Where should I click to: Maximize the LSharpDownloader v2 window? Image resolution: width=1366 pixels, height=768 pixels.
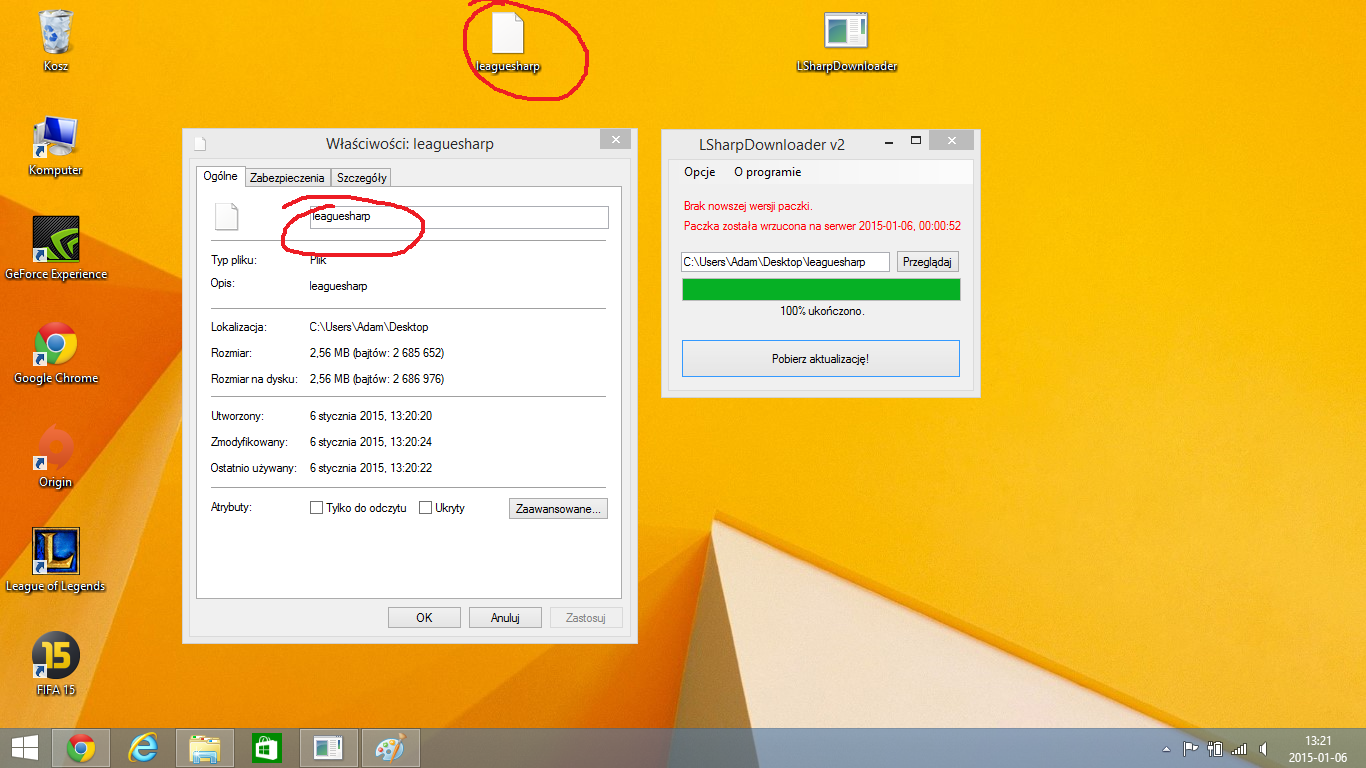916,141
